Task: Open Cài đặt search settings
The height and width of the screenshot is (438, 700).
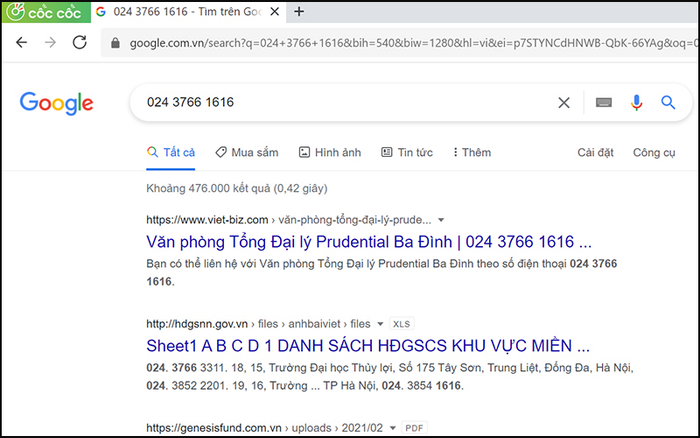Action: (595, 152)
